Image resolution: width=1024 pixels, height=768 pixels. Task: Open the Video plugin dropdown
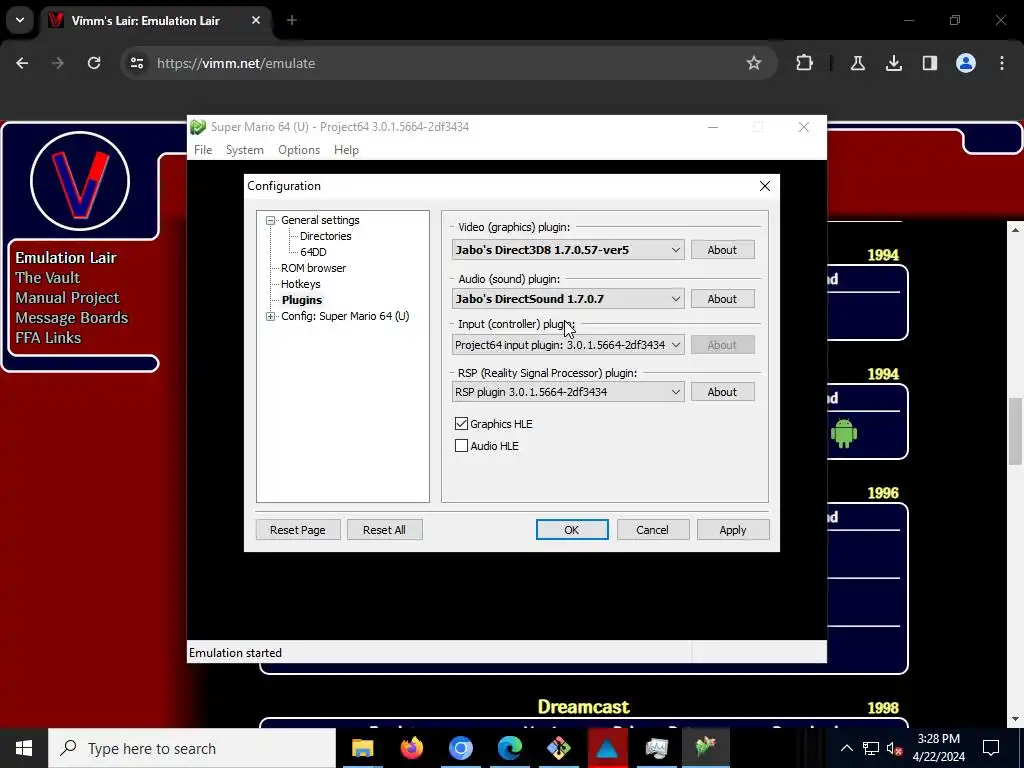[x=568, y=250]
